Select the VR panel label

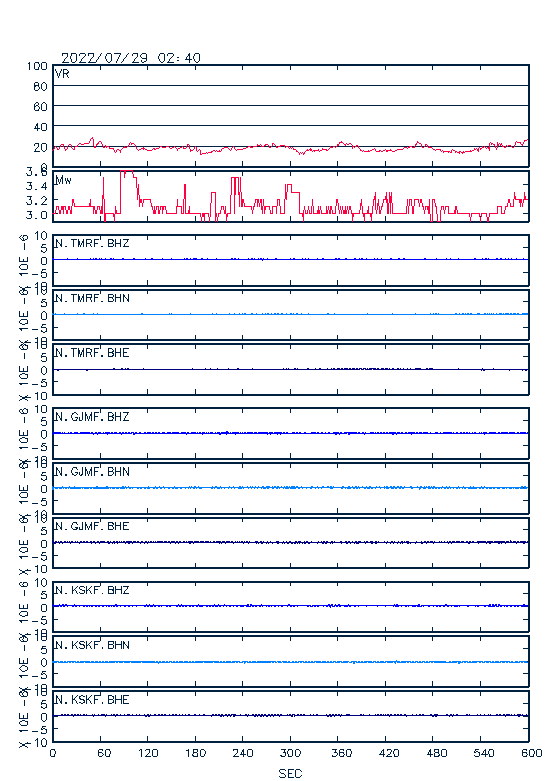62,74
